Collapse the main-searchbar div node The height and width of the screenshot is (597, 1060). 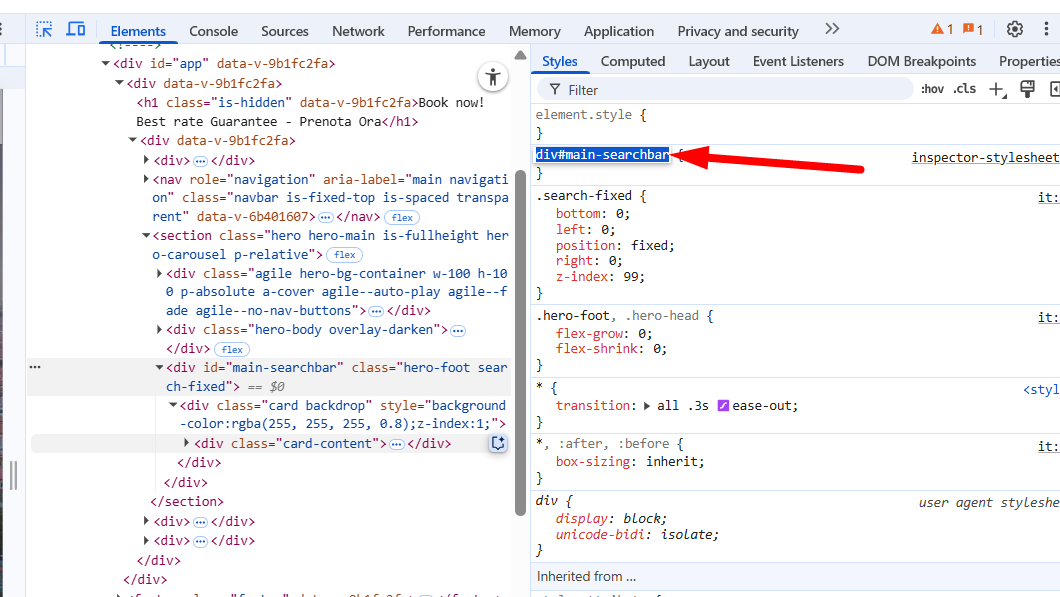point(160,367)
